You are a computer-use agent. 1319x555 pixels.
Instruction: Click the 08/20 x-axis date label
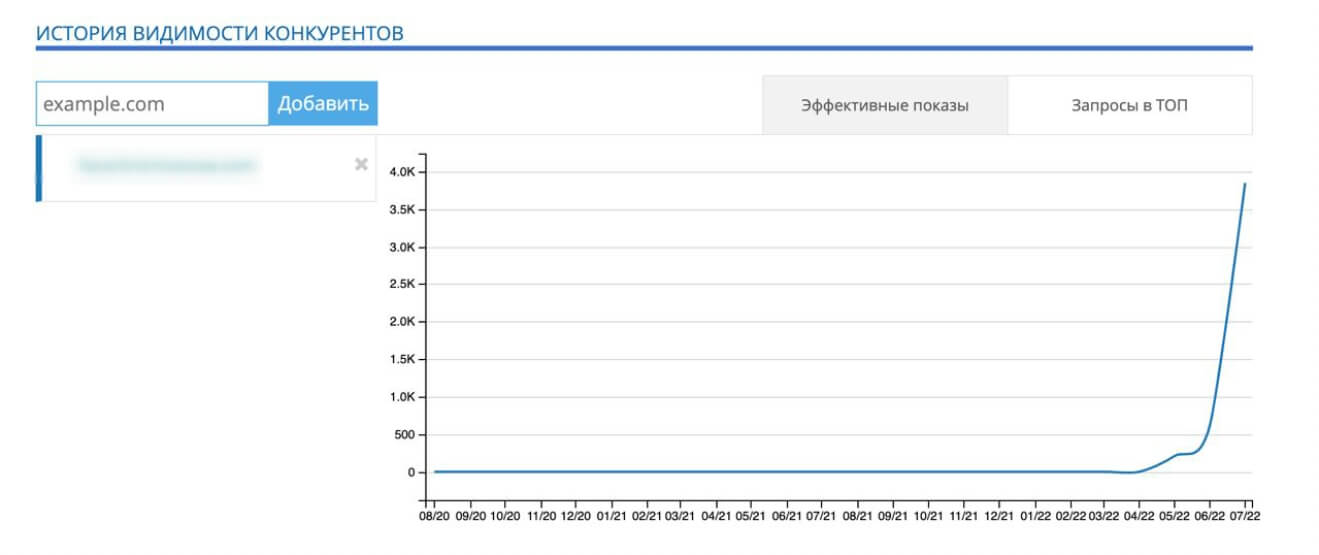click(435, 517)
